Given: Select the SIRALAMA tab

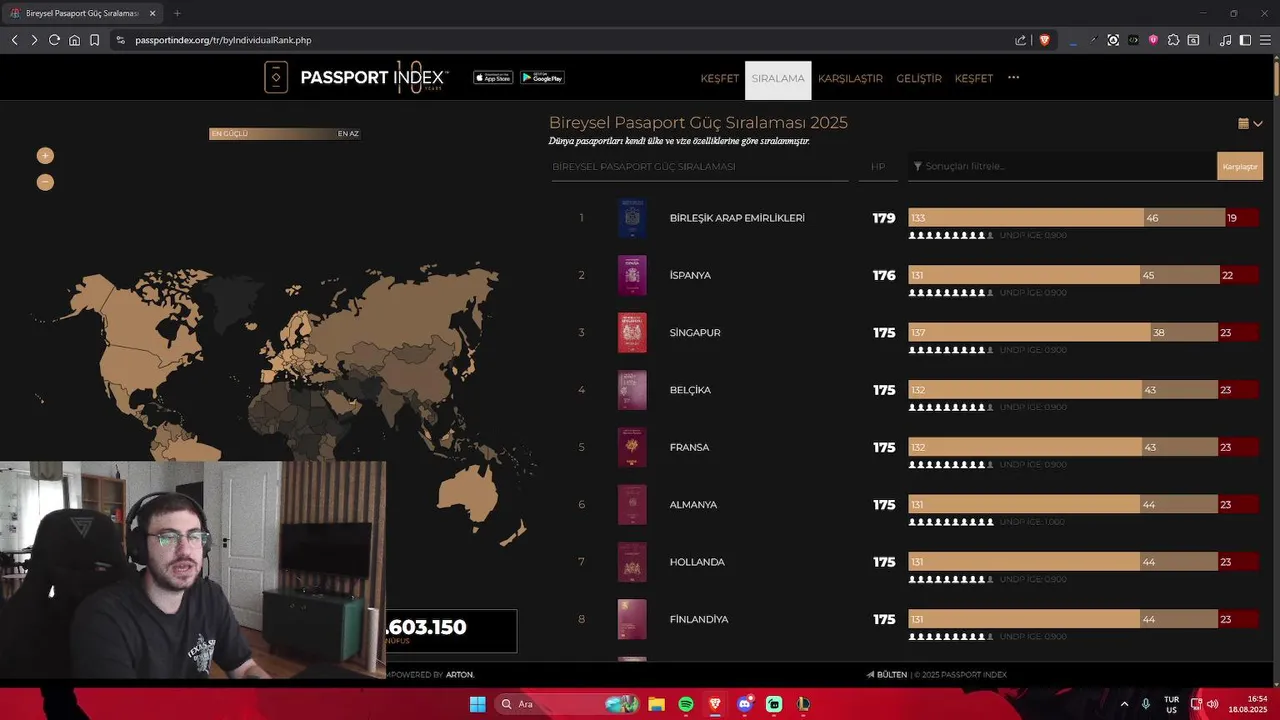Looking at the screenshot, I should [x=778, y=79].
